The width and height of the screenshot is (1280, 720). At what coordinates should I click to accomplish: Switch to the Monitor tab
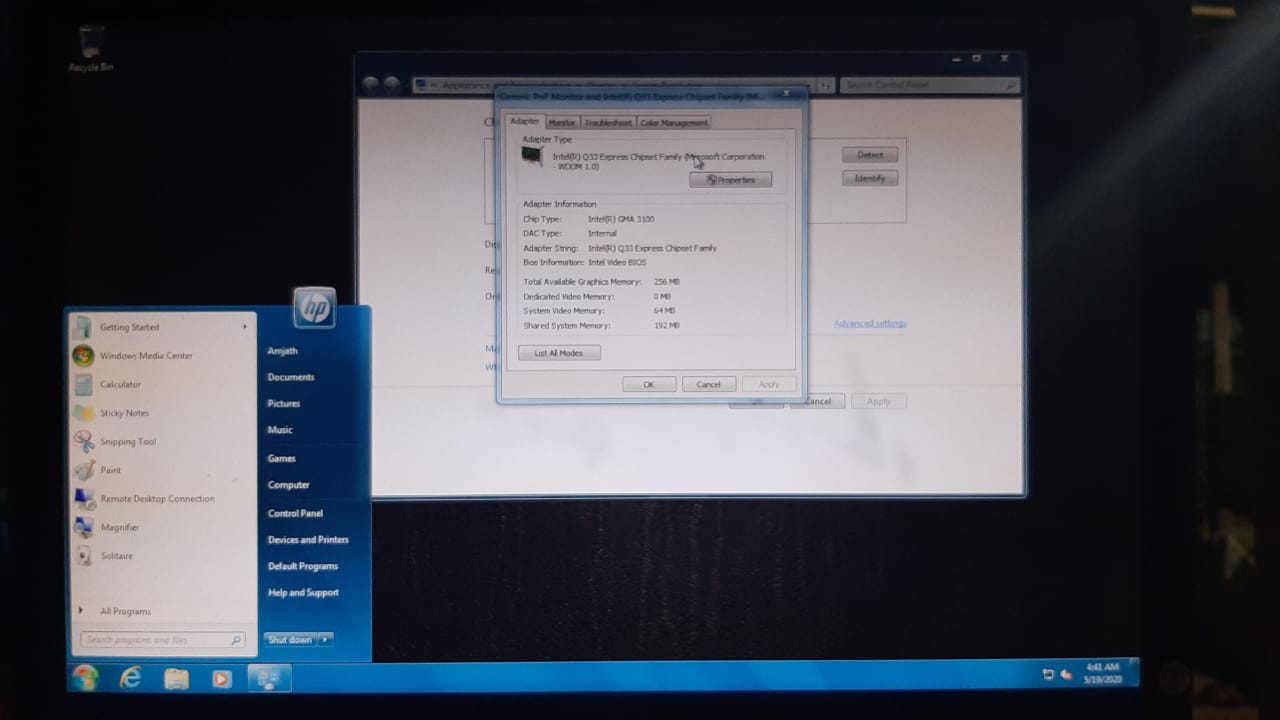[x=561, y=122]
